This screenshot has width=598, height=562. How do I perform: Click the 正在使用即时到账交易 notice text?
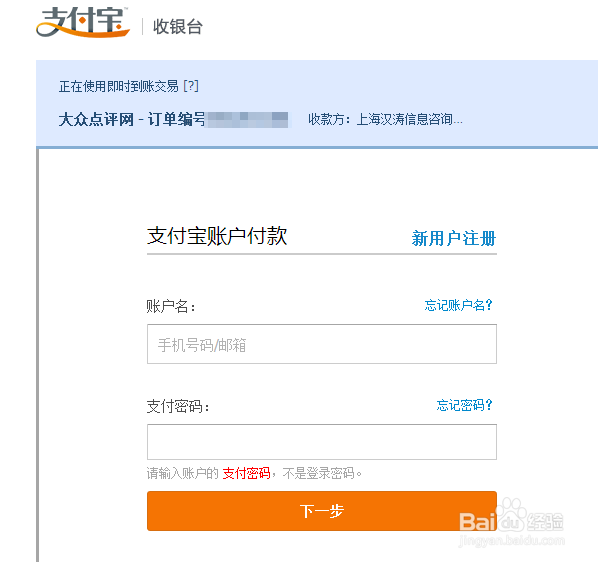(119, 86)
